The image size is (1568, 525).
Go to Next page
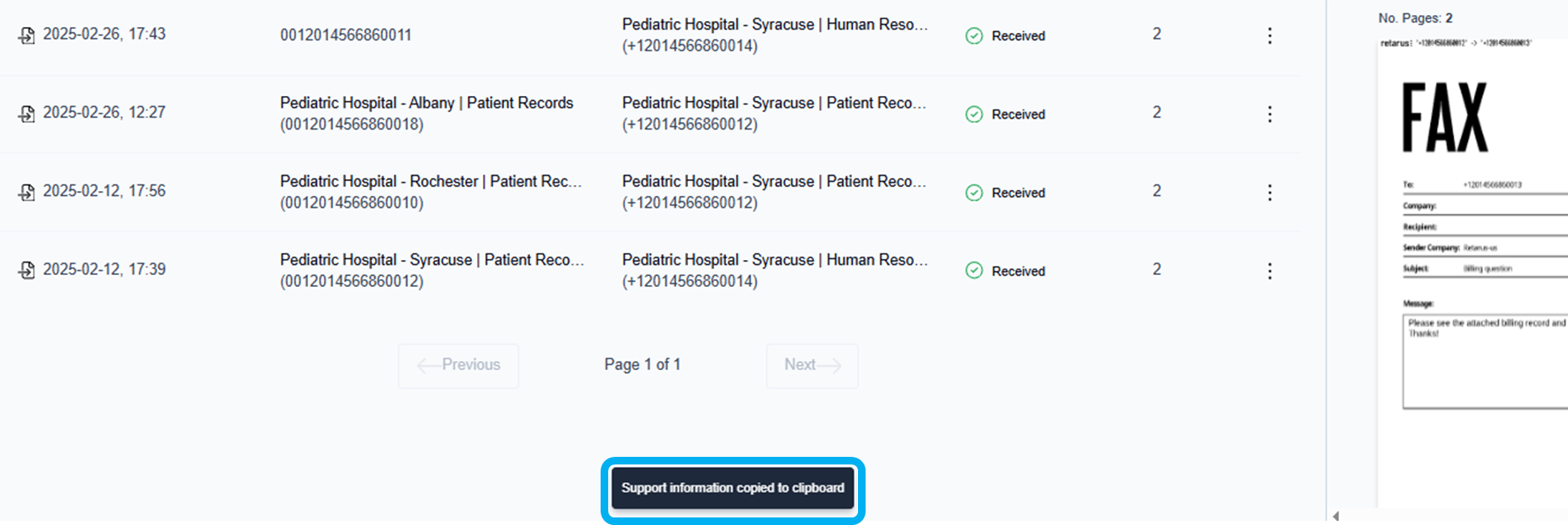click(812, 365)
